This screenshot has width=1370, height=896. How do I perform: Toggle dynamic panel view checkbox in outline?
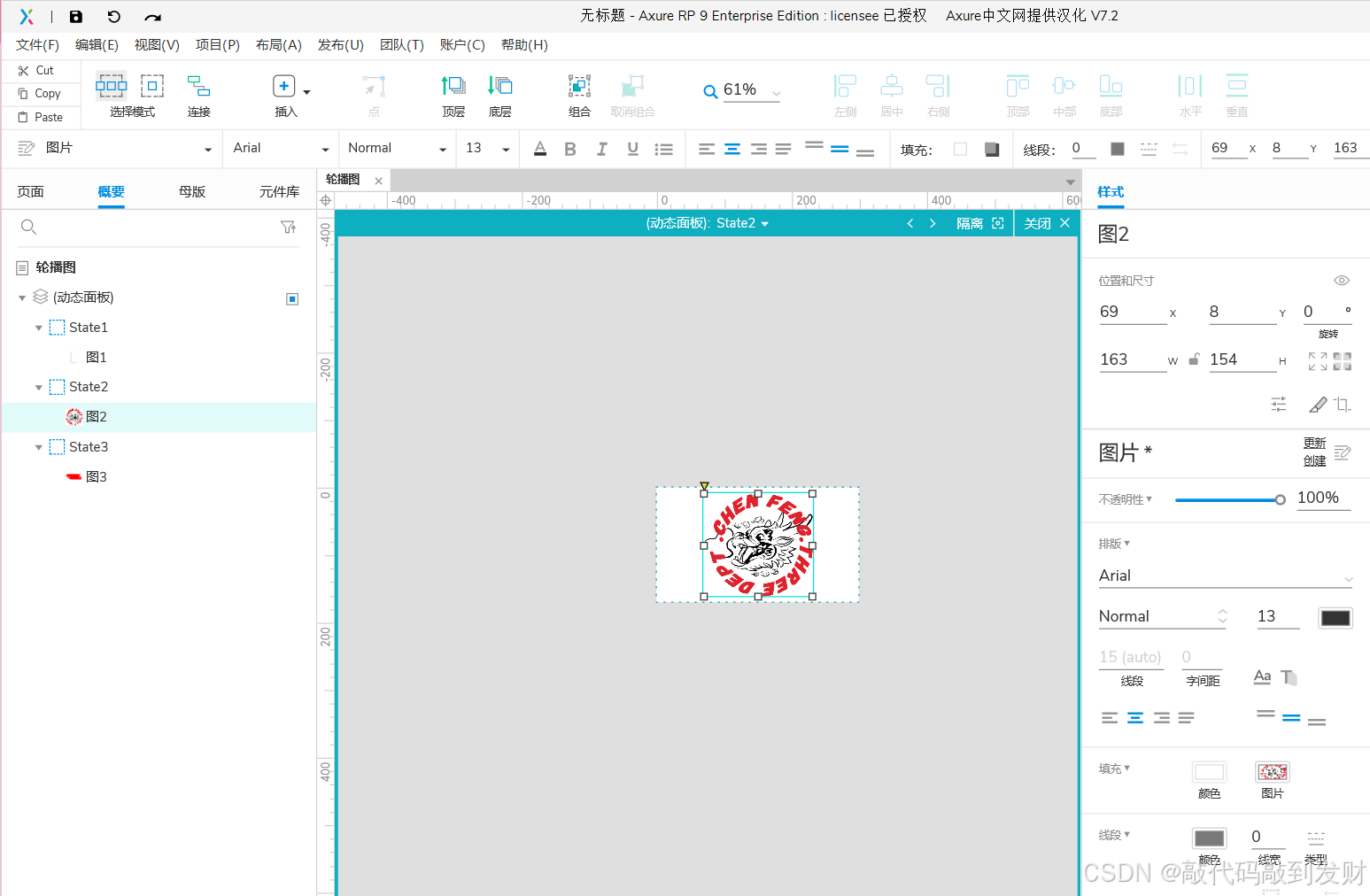tap(292, 298)
